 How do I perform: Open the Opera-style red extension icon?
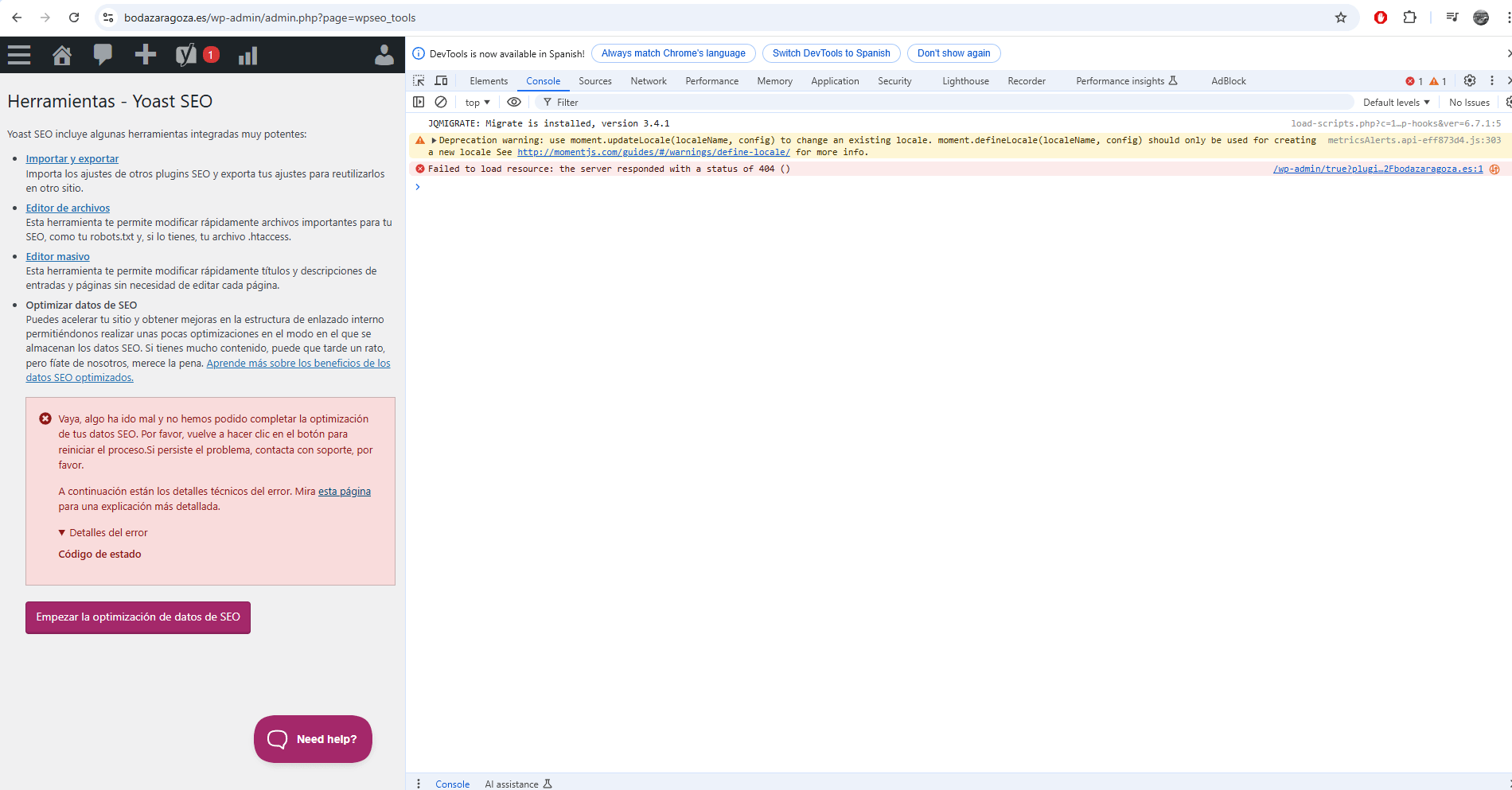point(1381,18)
